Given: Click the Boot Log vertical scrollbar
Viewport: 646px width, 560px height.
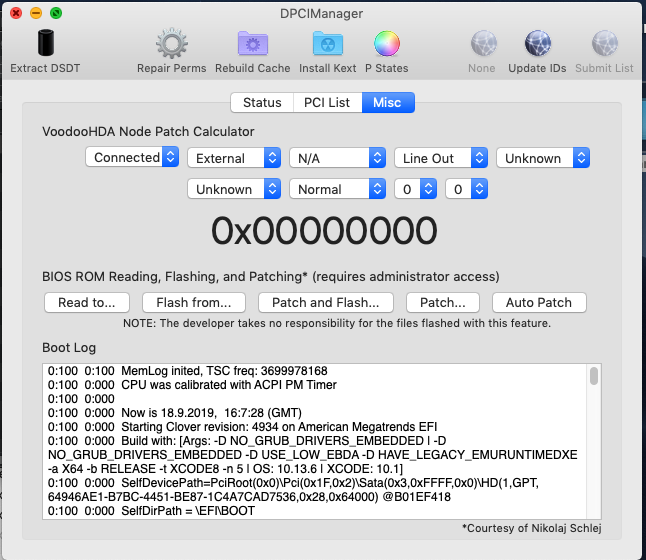Looking at the screenshot, I should 594,440.
